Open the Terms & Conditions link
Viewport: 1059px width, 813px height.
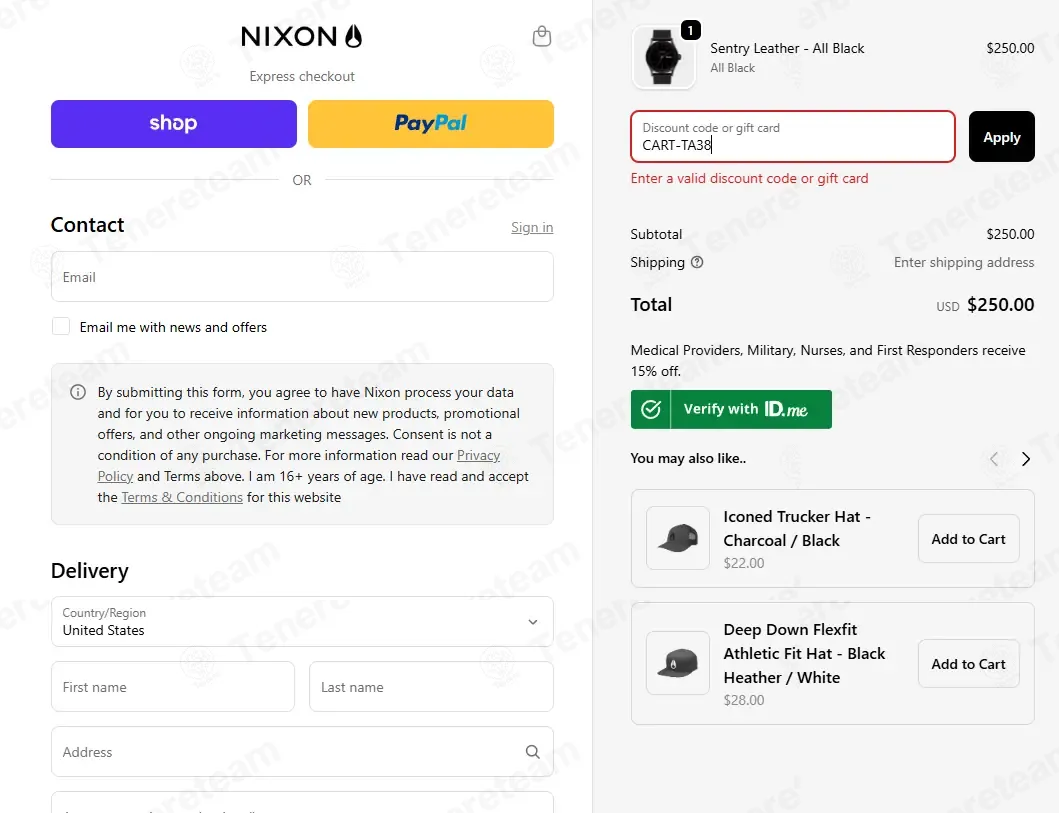pos(182,498)
